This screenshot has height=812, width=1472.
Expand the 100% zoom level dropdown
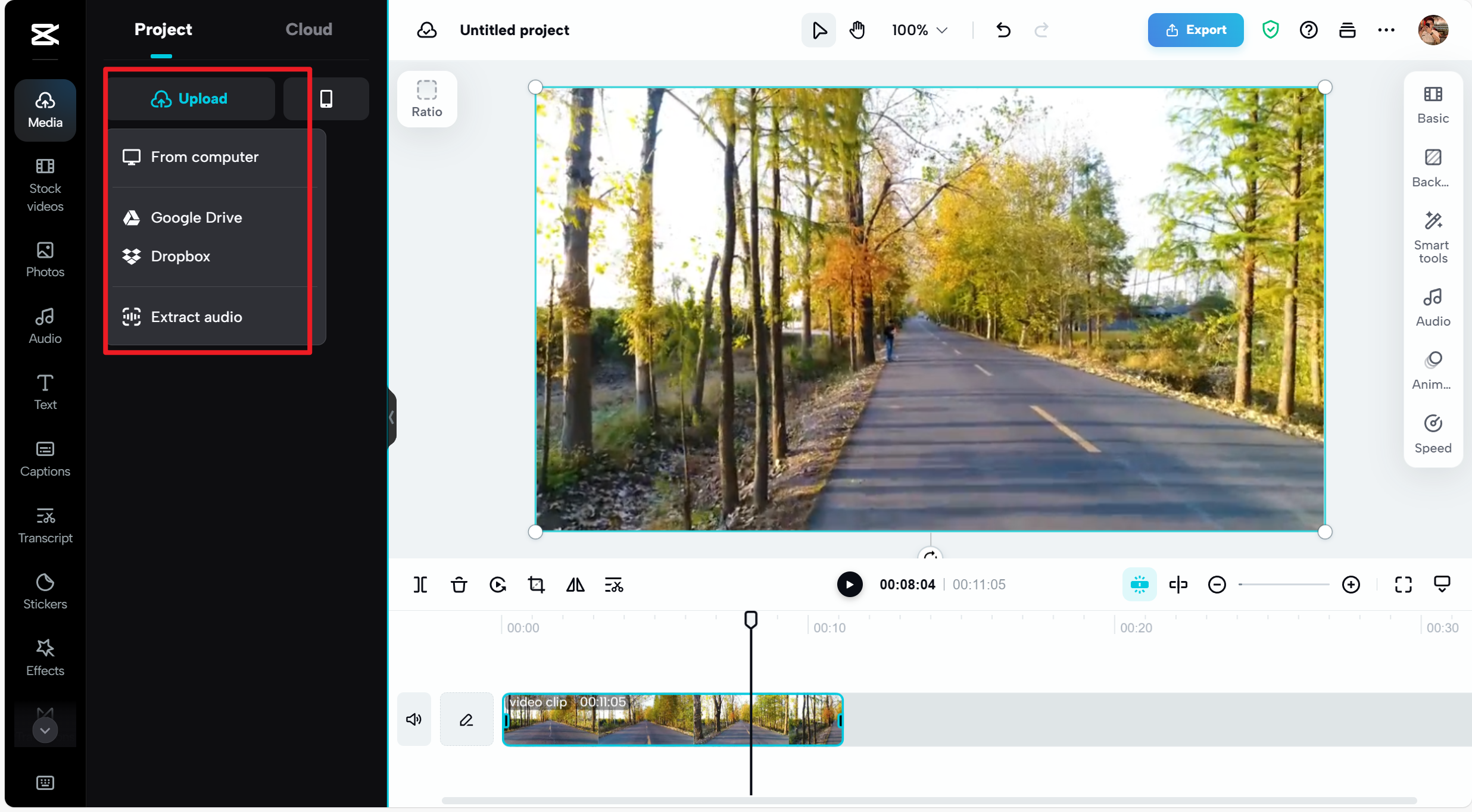coord(919,30)
